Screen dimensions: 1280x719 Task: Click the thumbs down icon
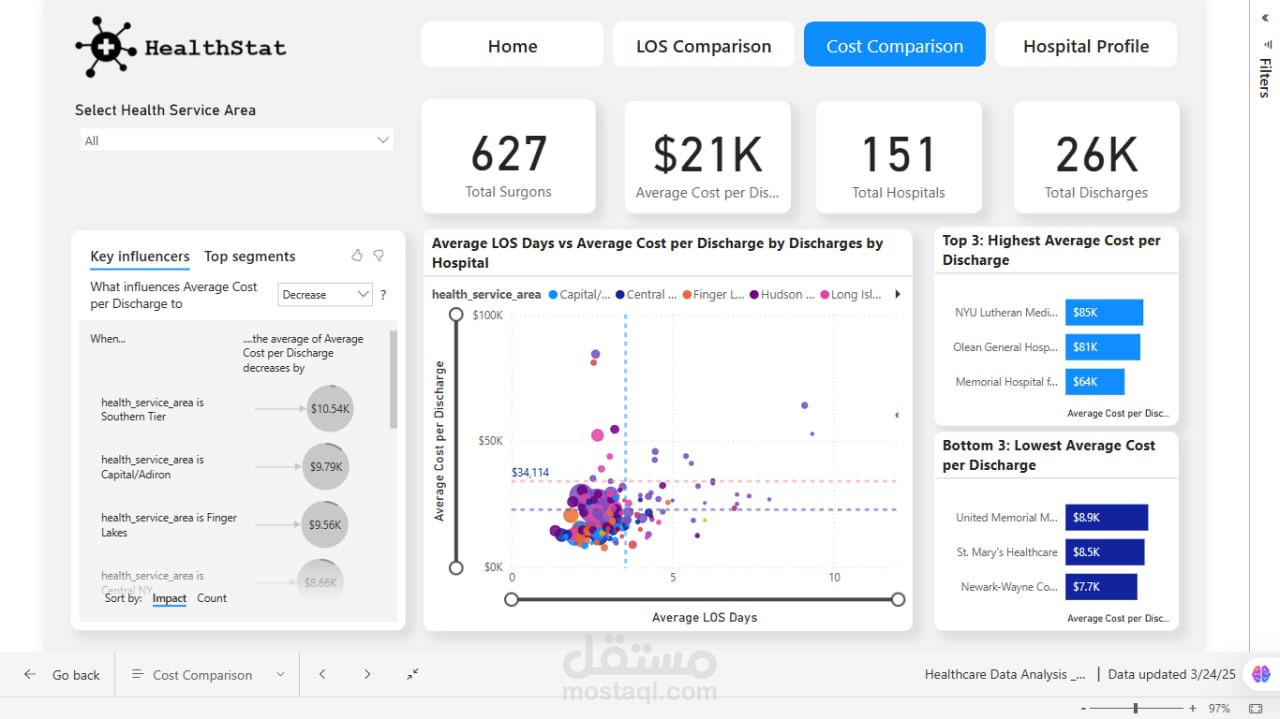coord(379,256)
